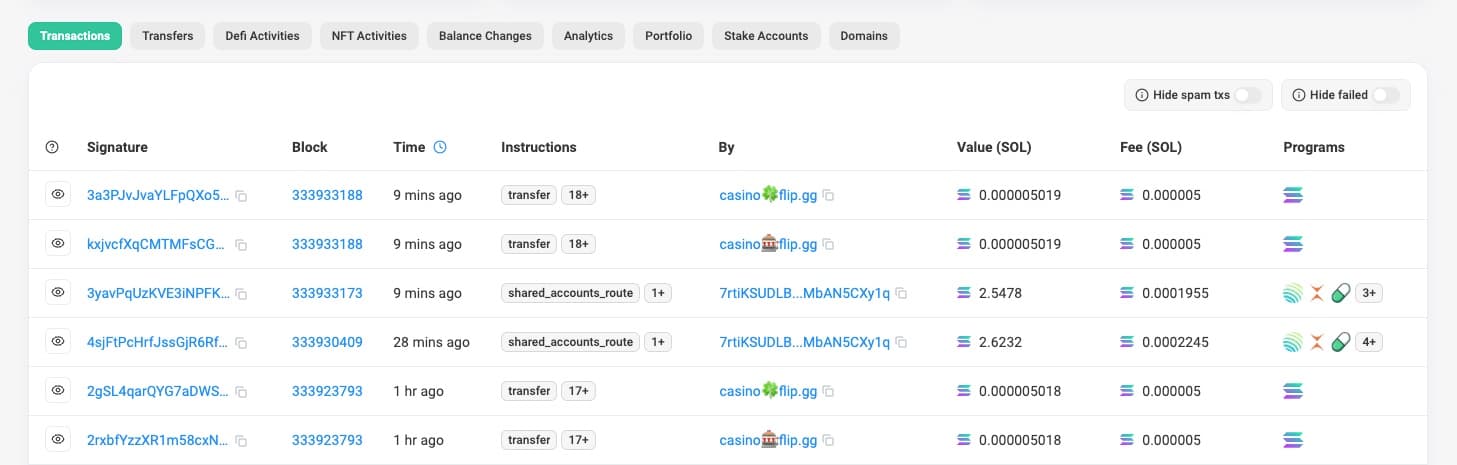
Task: Click the help icon in the table header
Action: point(53,147)
